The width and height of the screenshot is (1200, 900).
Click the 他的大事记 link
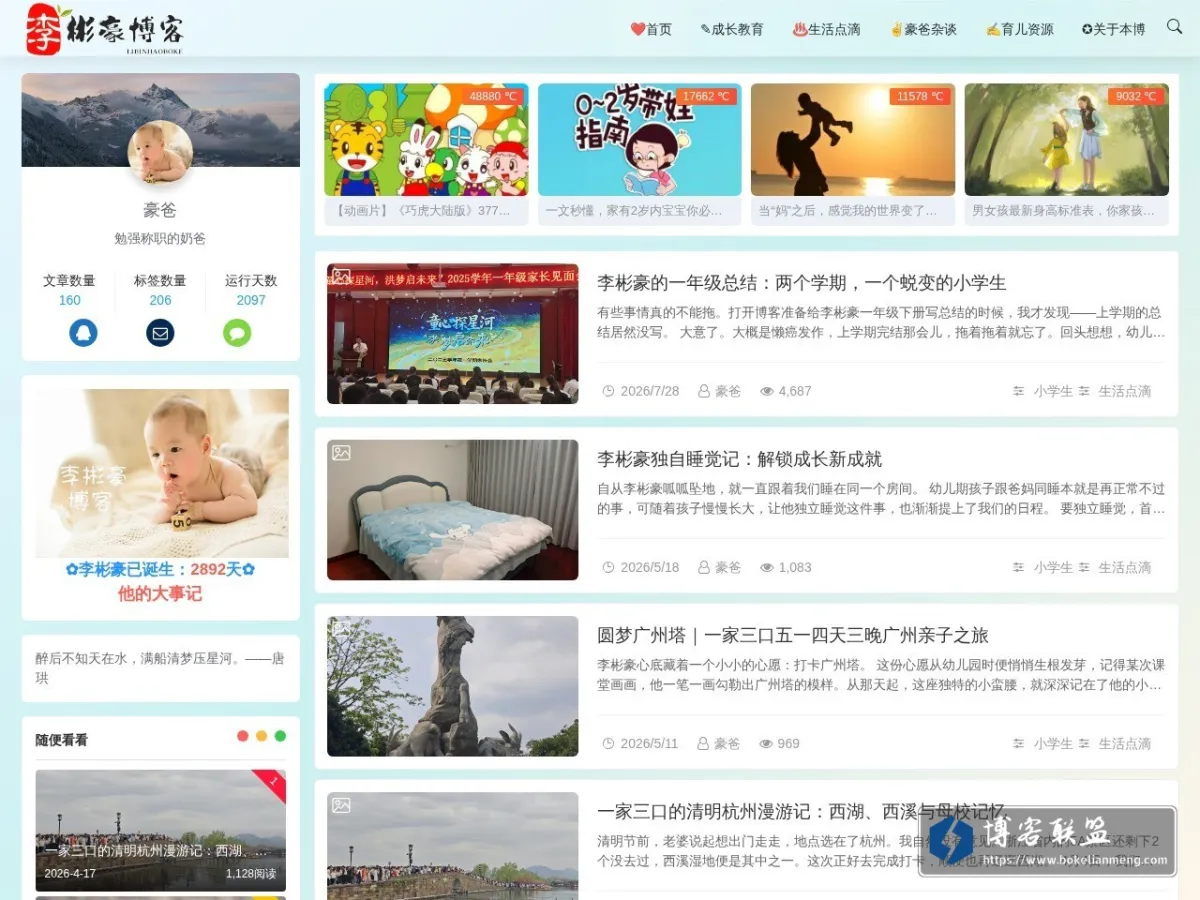[160, 593]
